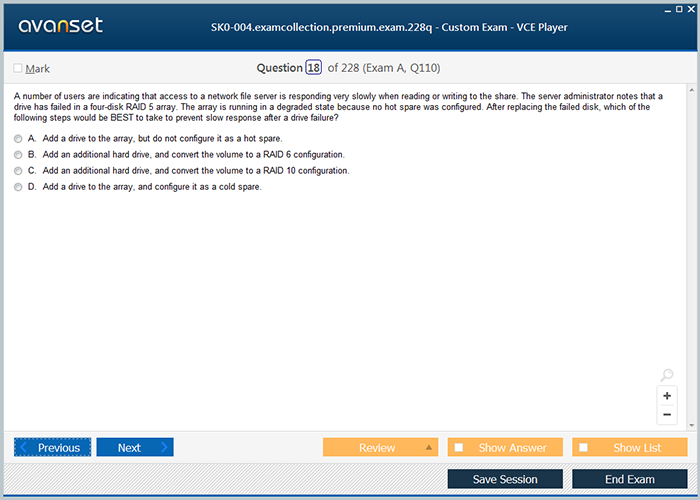The width and height of the screenshot is (700, 500).
Task: Pick answer C, convert to RAID 10
Action: 18,171
